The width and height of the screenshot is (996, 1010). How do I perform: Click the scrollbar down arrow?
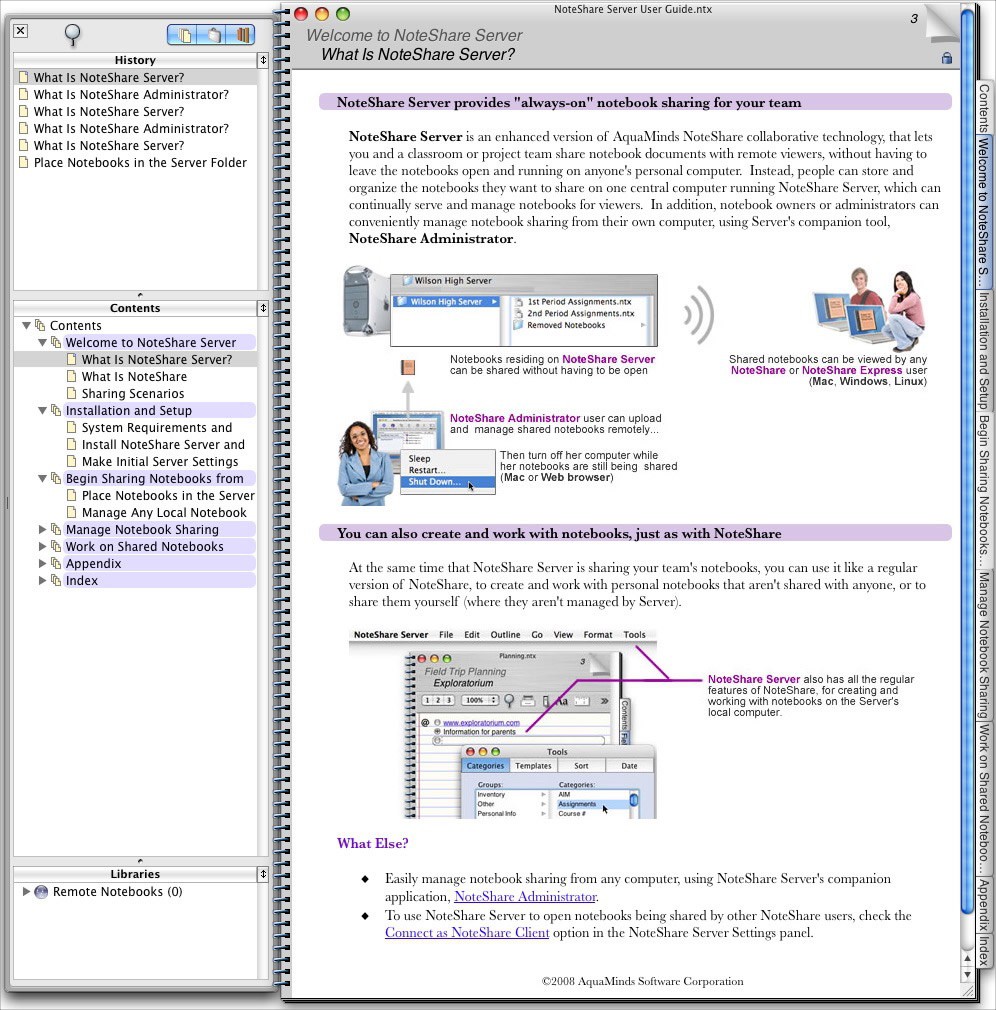966,975
